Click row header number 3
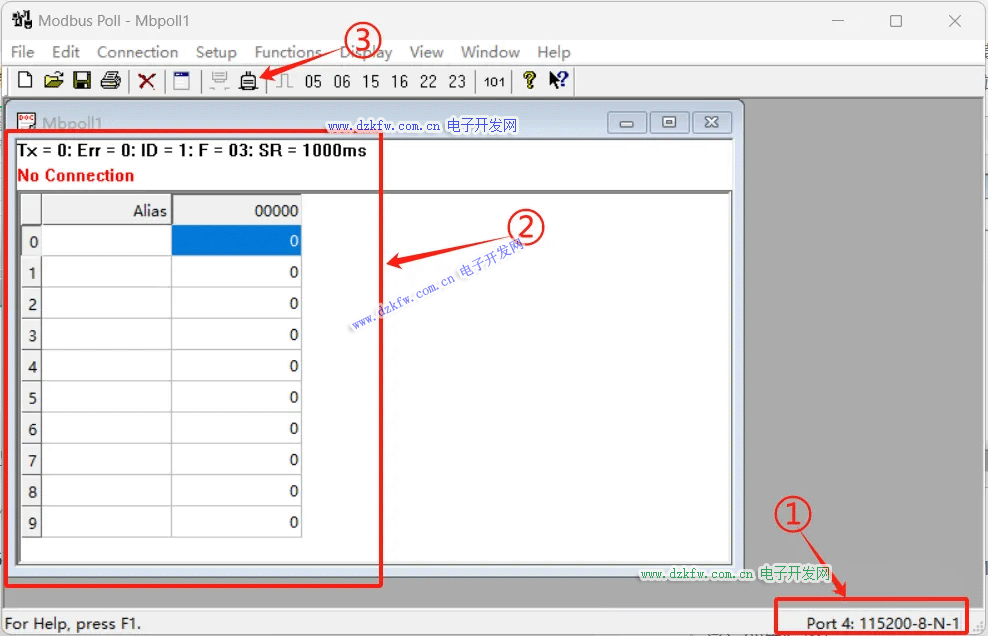The height and width of the screenshot is (636, 988). [32, 335]
